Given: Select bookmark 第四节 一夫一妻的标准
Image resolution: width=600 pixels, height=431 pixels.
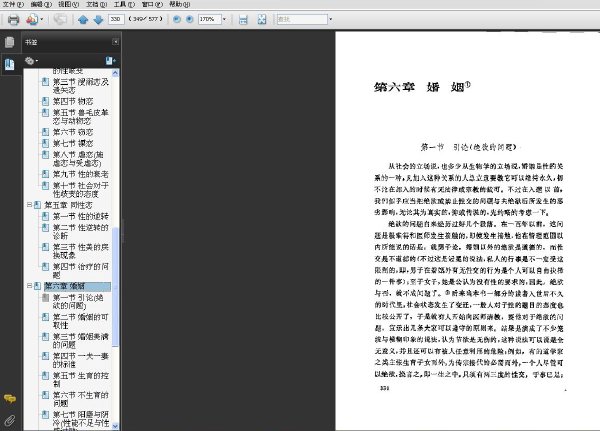Looking at the screenshot, I should 81,360.
